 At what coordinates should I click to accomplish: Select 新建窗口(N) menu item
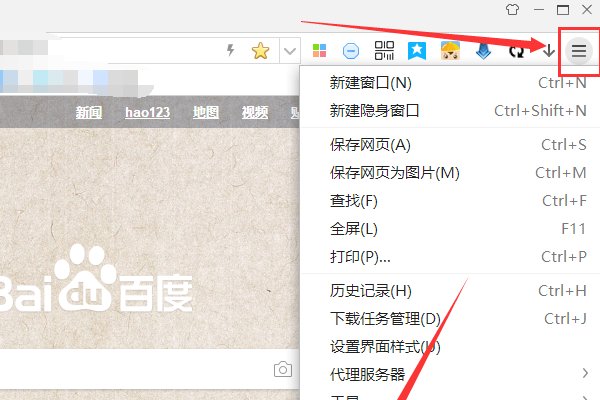pos(450,83)
